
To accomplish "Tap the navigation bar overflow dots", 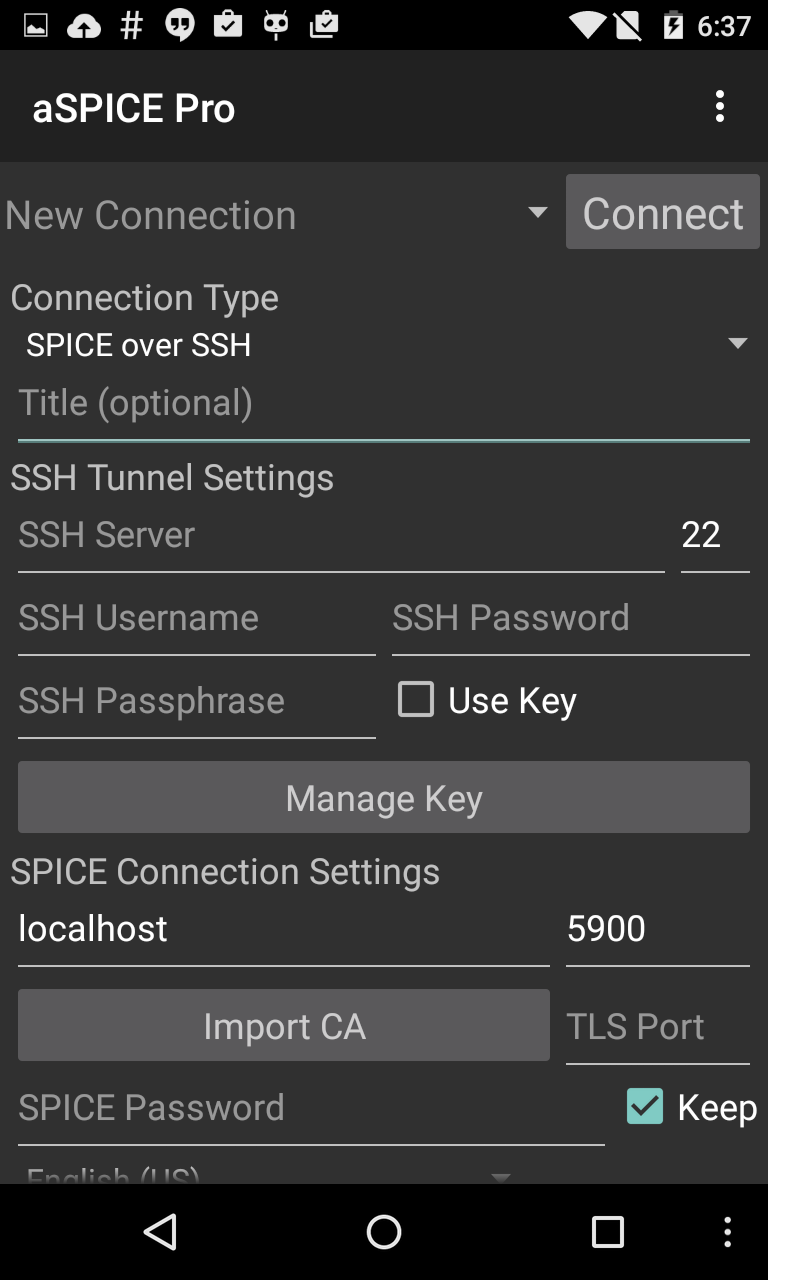I will (728, 1232).
